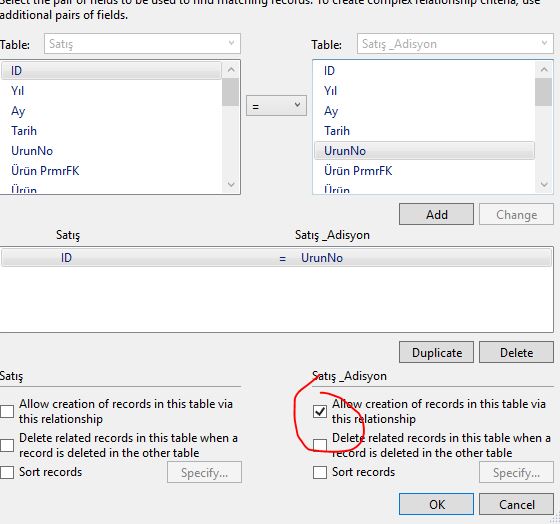560x524 pixels.
Task: Confirm the relationship with OK
Action: click(436, 504)
